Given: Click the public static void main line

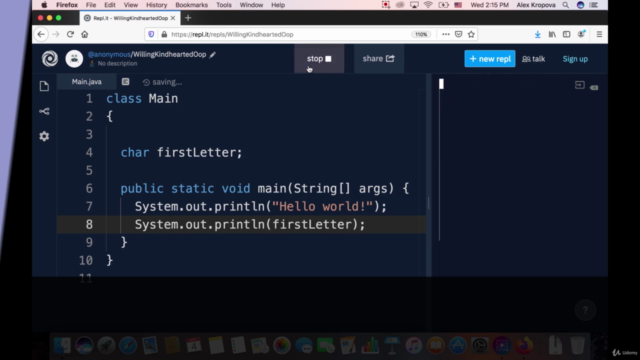Looking at the screenshot, I should tap(264, 189).
